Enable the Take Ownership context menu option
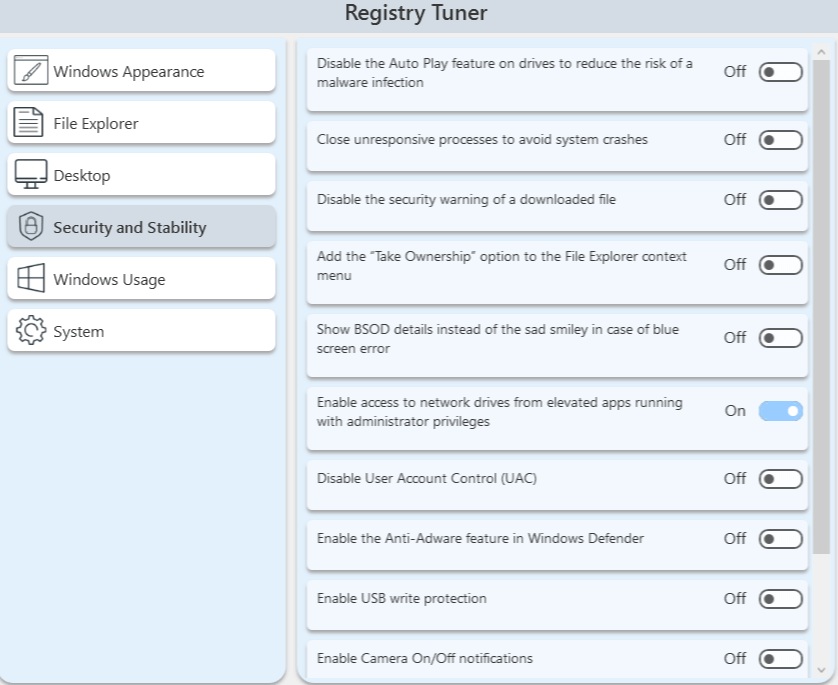The height and width of the screenshot is (685, 838). tap(780, 265)
